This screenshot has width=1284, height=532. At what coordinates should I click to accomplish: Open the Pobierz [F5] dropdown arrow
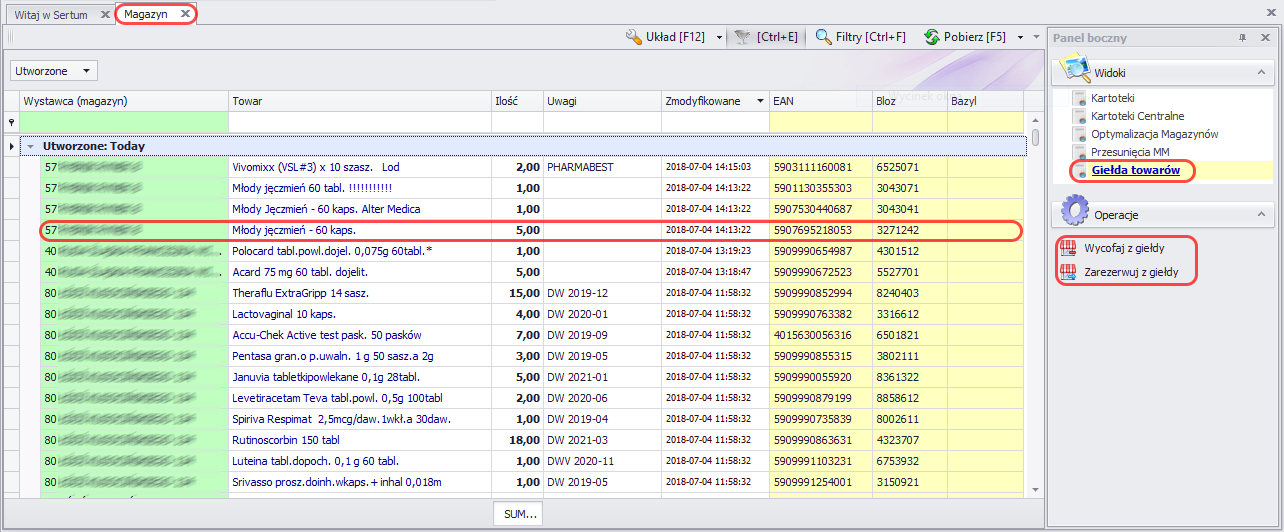(1019, 37)
